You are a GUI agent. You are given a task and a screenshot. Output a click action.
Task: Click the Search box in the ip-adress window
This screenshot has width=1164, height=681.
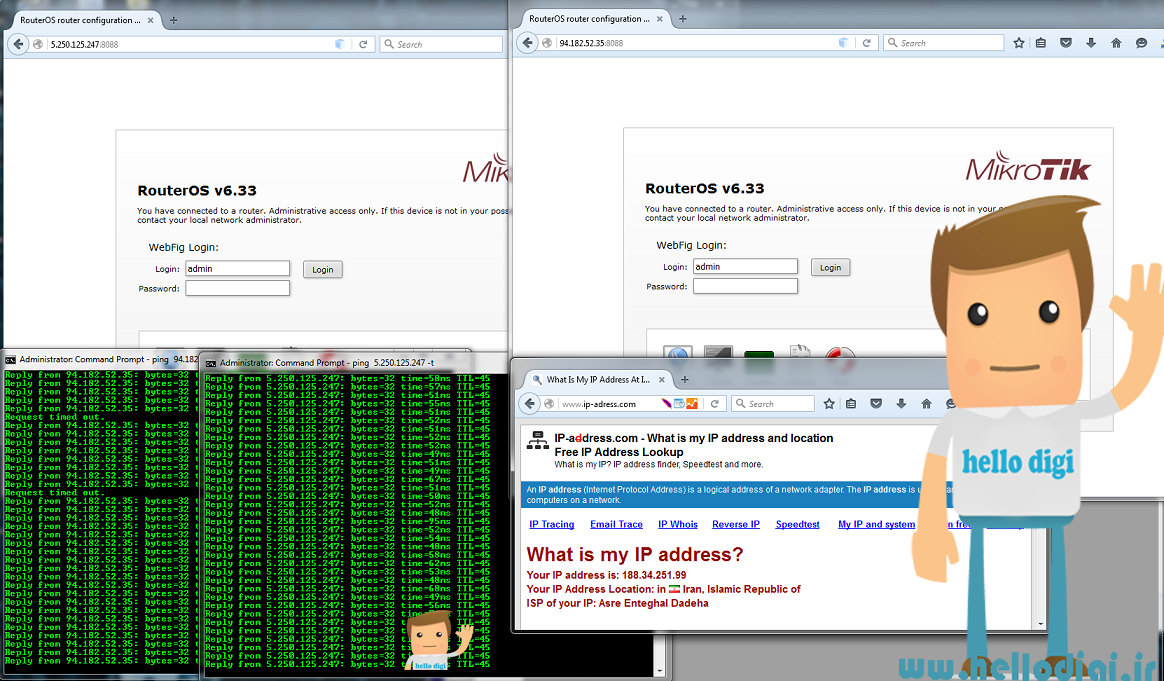click(x=773, y=403)
